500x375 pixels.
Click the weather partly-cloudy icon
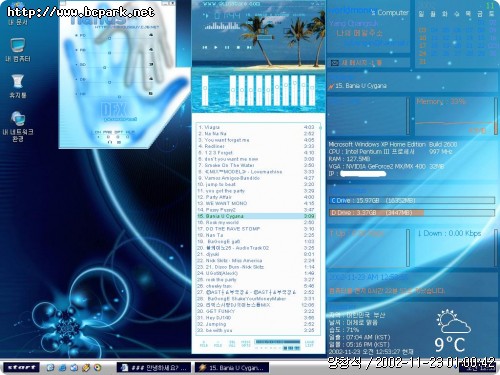point(454,321)
